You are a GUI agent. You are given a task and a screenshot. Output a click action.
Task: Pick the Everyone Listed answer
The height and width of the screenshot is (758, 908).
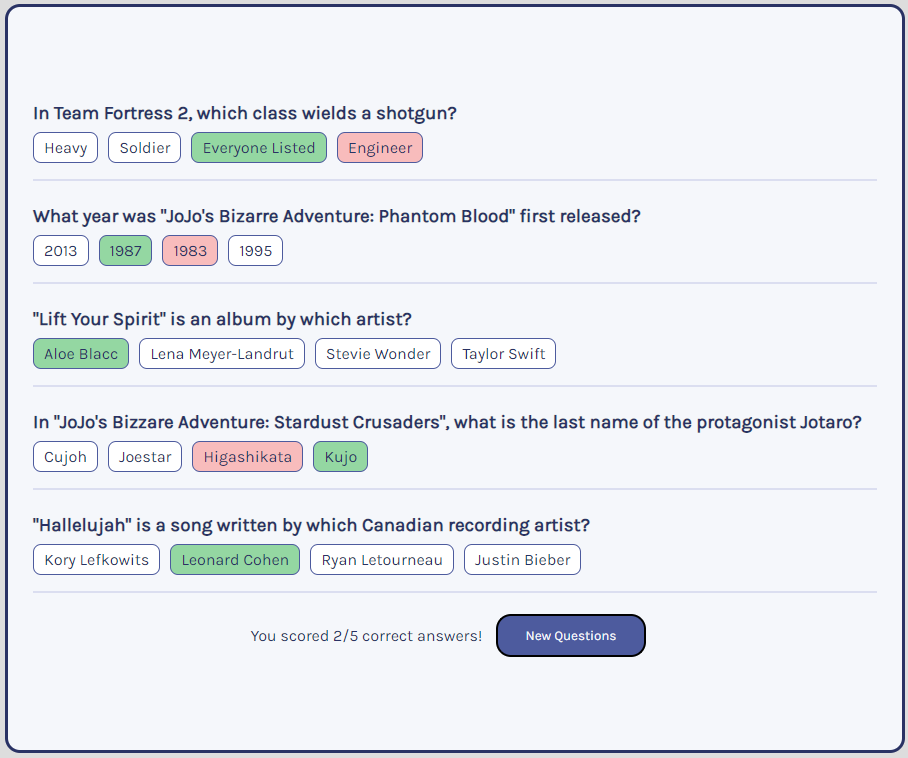pyautogui.click(x=259, y=148)
